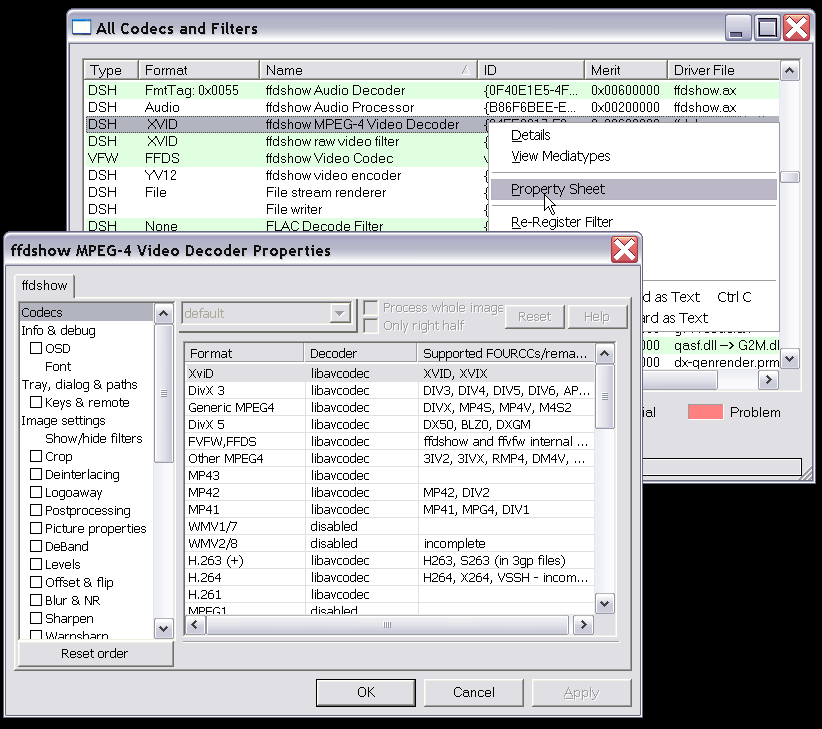Click the All Codecs list up scroll arrow

790,70
